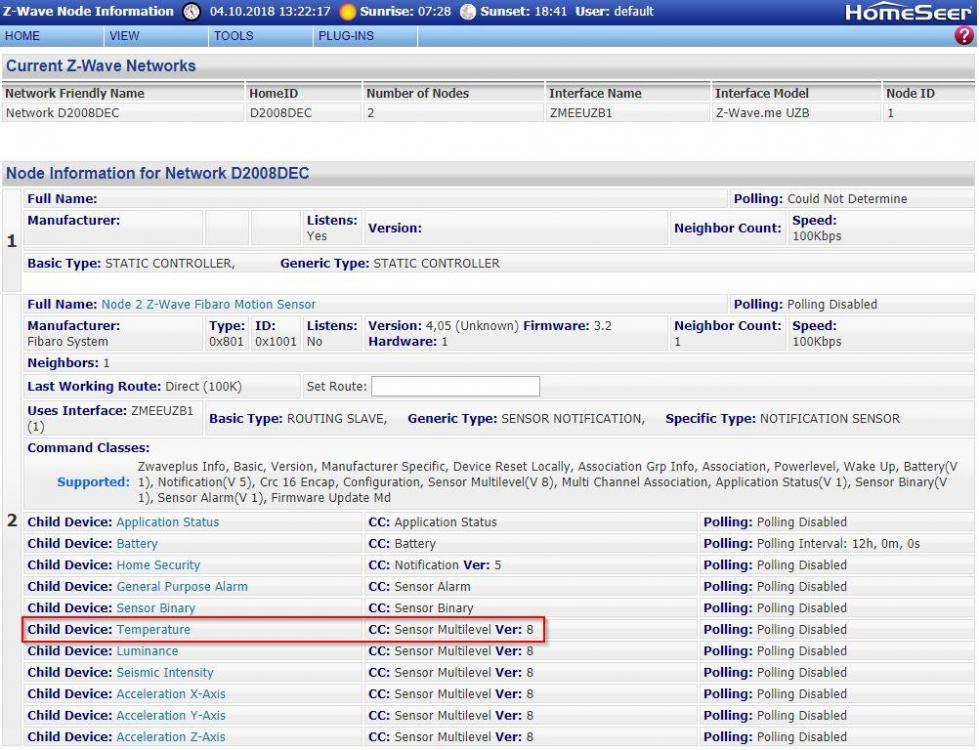Select the Home Security child device
Image resolution: width=979 pixels, height=750 pixels.
coord(158,565)
